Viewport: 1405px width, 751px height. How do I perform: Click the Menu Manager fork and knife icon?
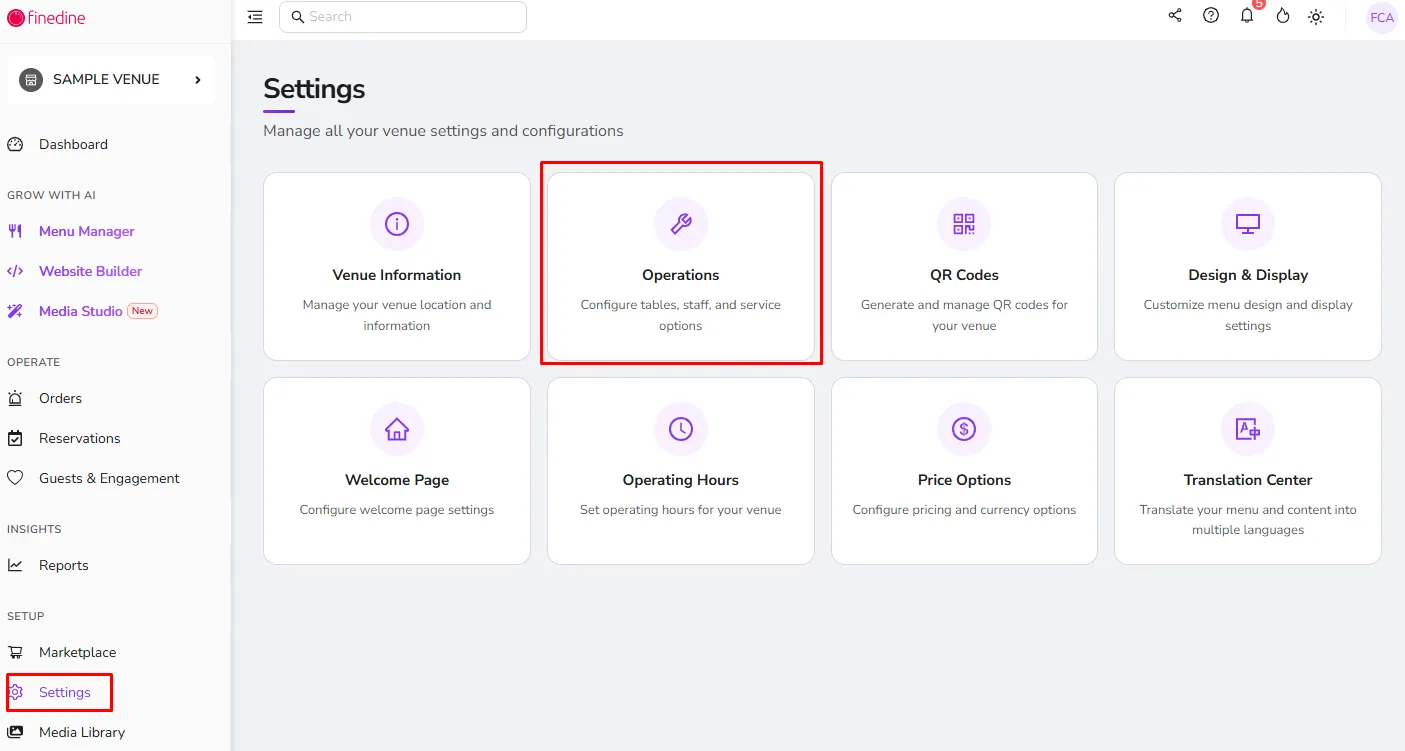pyautogui.click(x=15, y=231)
